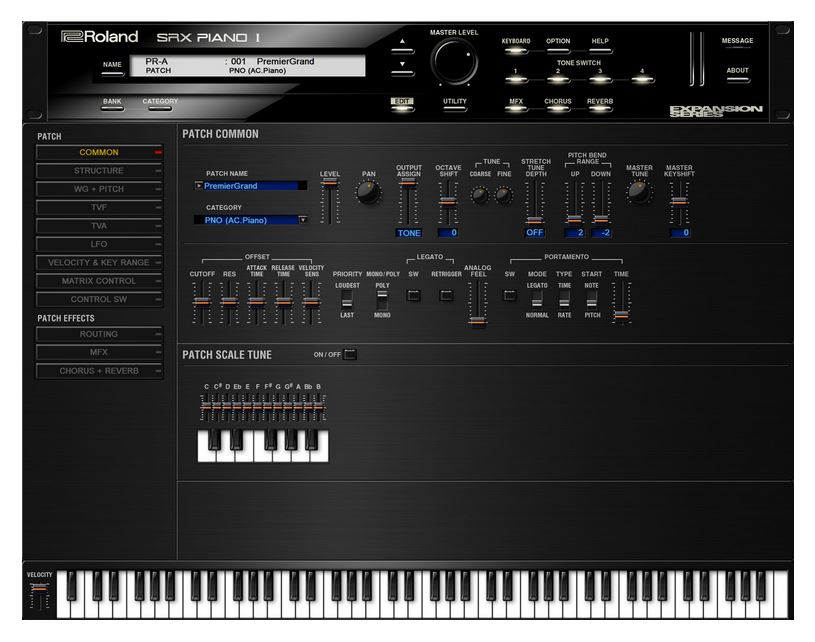Open the Routing effects section
The height and width of the screenshot is (642, 815).
(99, 334)
